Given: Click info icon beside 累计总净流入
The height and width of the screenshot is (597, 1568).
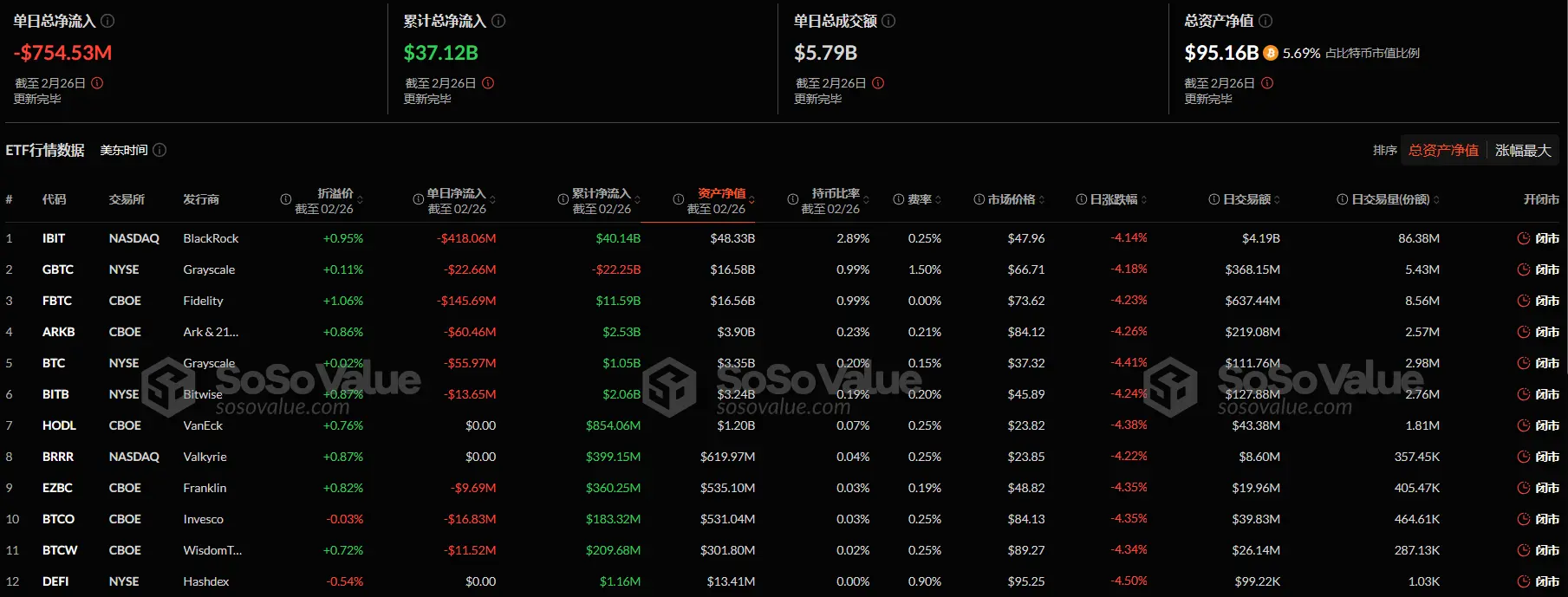Looking at the screenshot, I should tap(498, 21).
